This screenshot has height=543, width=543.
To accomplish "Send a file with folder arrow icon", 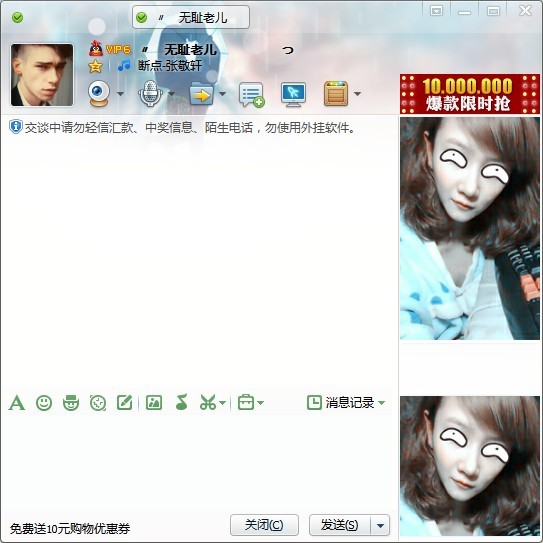I will click(202, 94).
